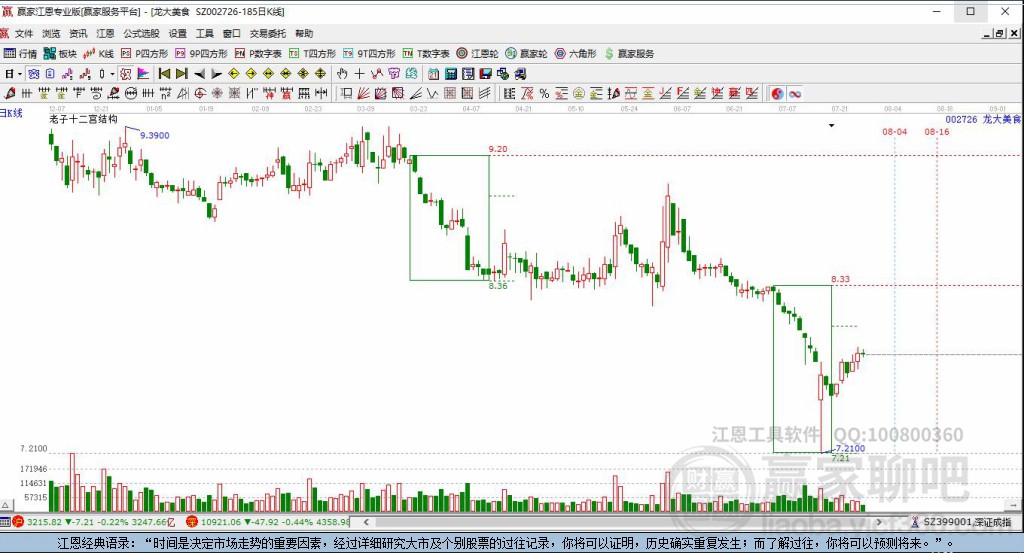Image resolution: width=1024 pixels, height=553 pixels.
Task: Click the save diskette icon
Action: [485, 74]
